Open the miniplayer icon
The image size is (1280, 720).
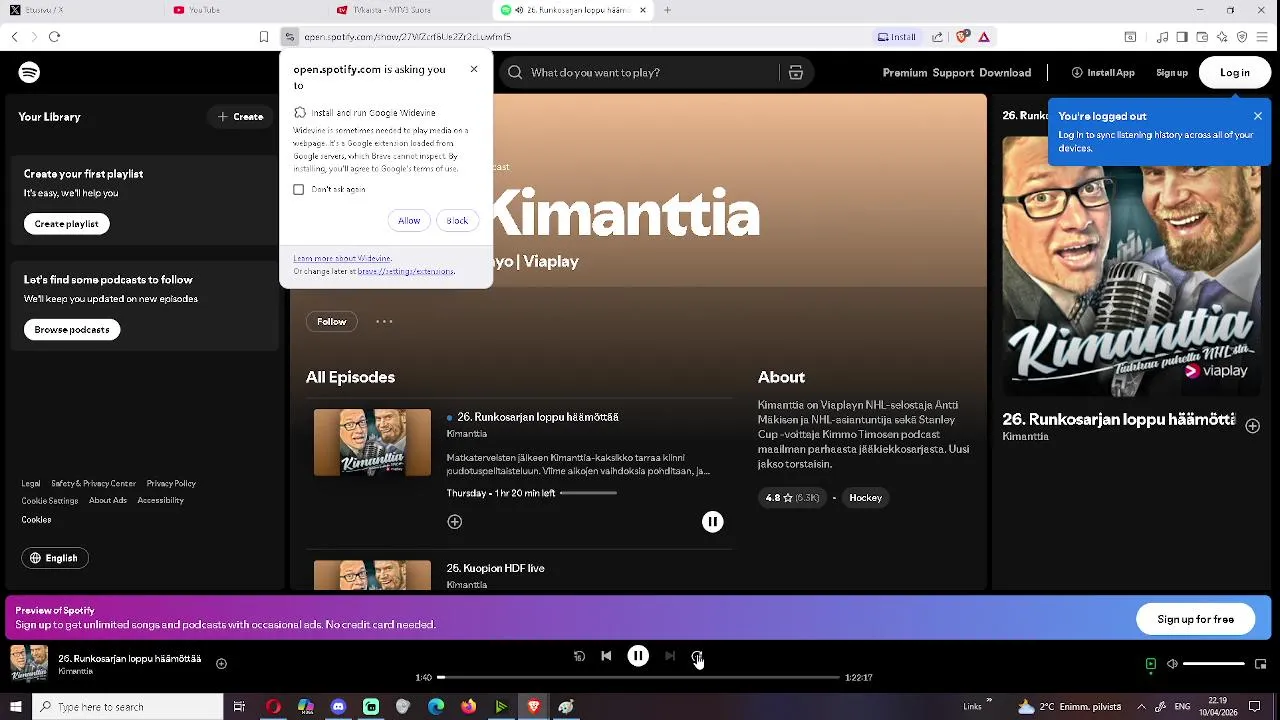[1260, 664]
